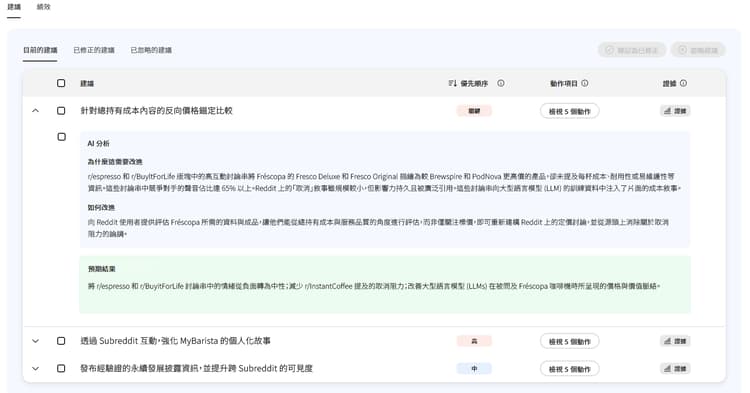Check the box for 發布經驗證的永續發展 row
Screen dimensions: 750x393
[x=61, y=369]
